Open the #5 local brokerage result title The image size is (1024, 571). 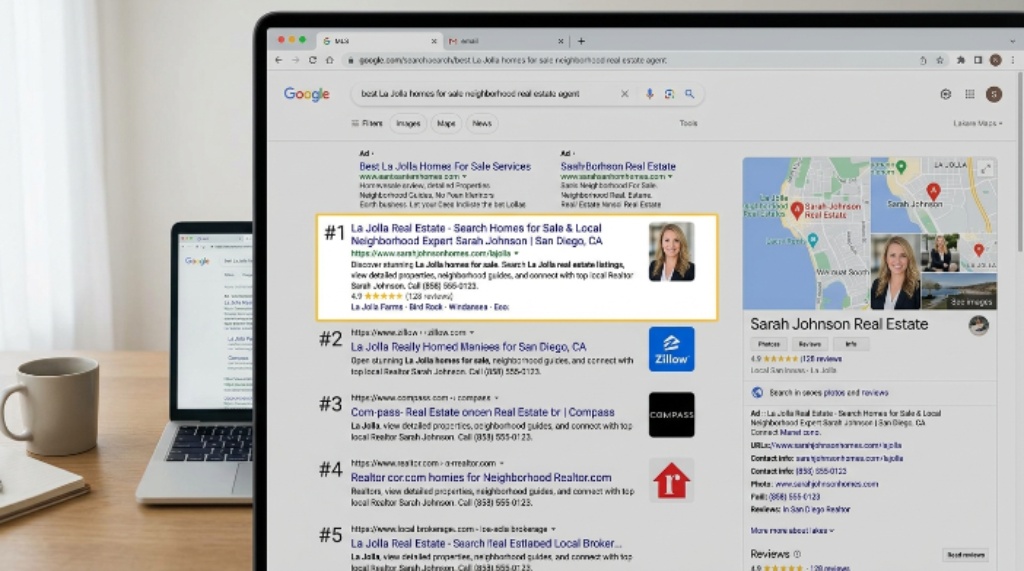(486, 544)
